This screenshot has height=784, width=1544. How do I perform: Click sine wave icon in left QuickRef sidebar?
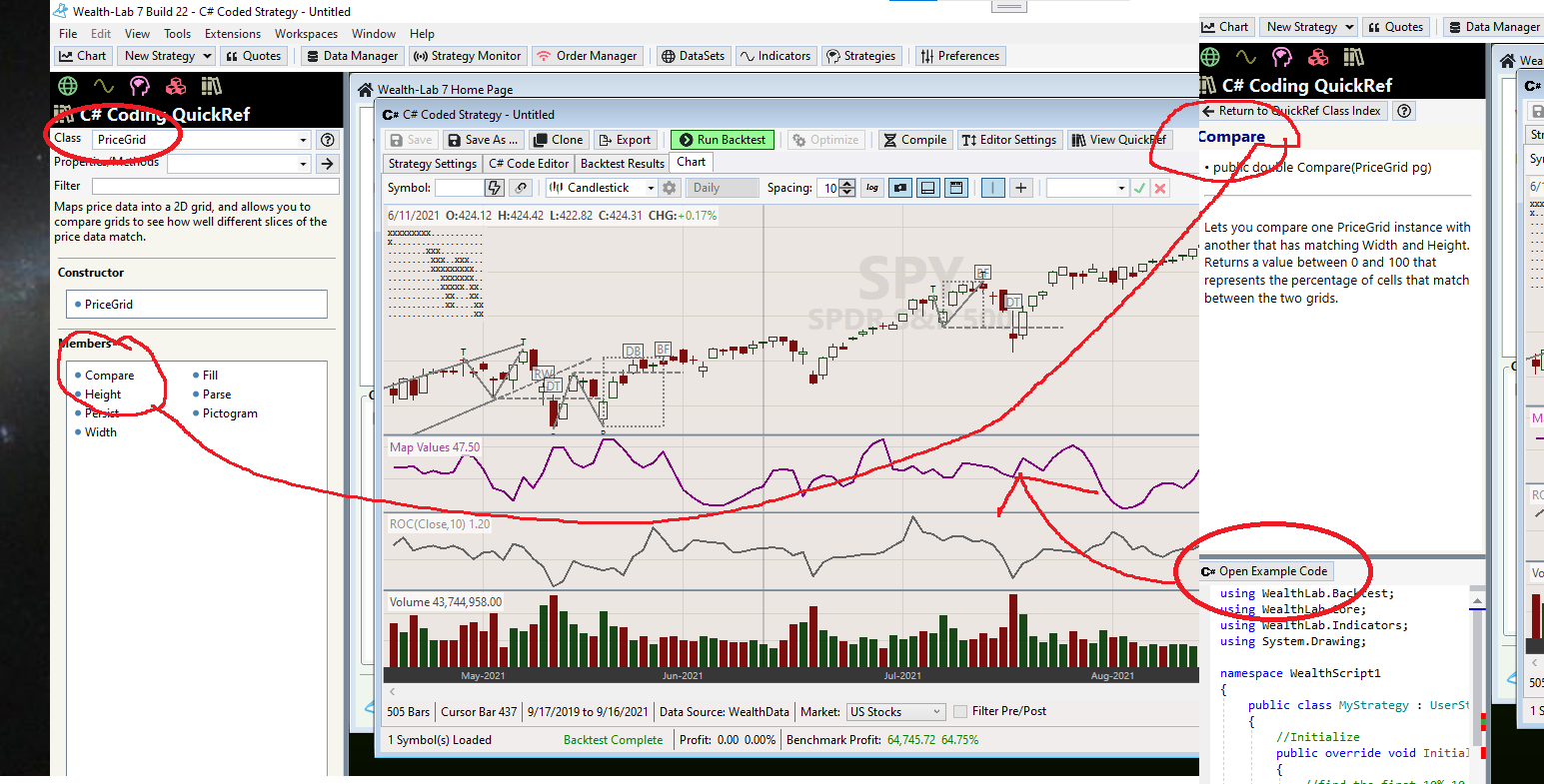click(104, 86)
